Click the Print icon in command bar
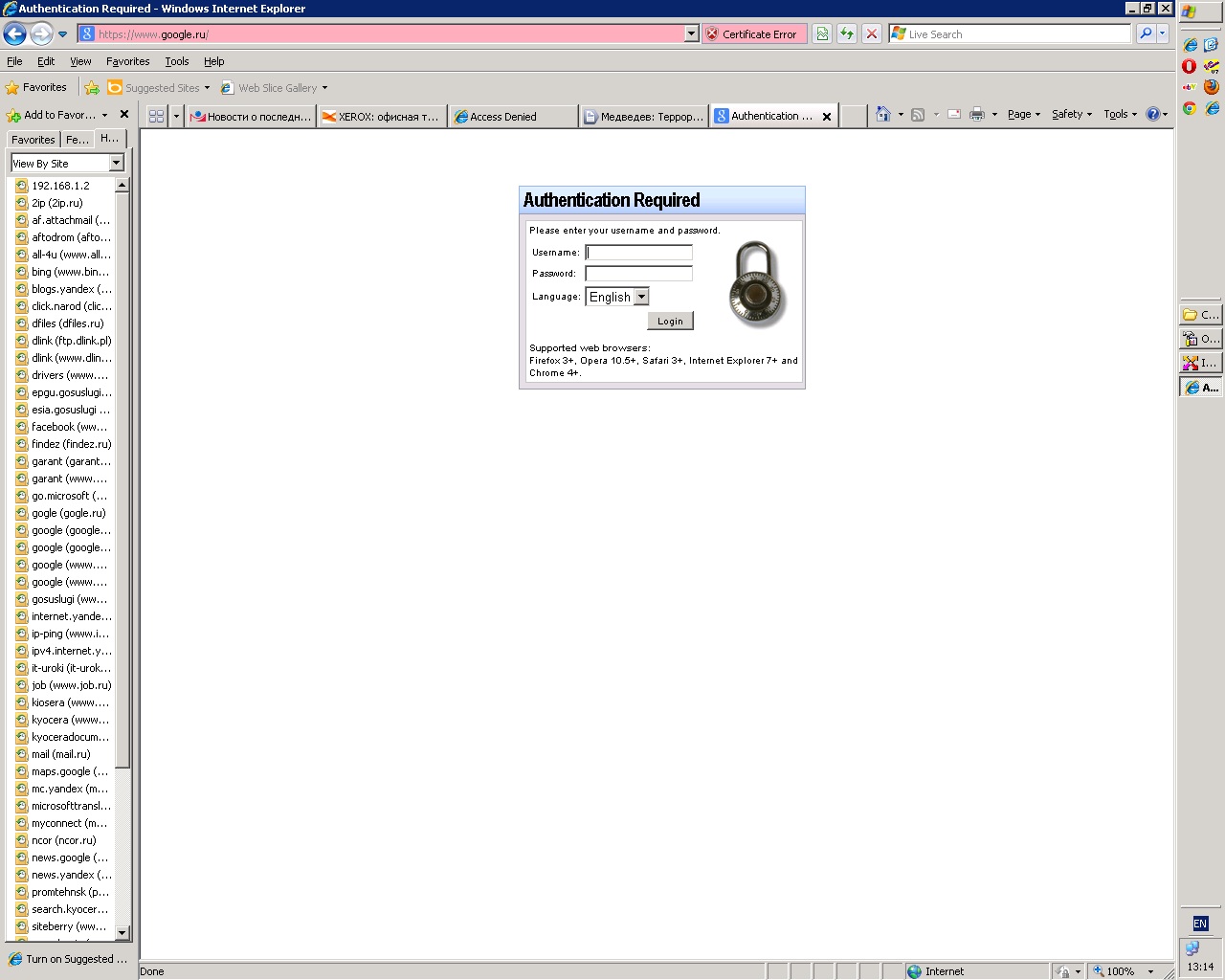This screenshot has width=1225, height=980. (x=976, y=115)
